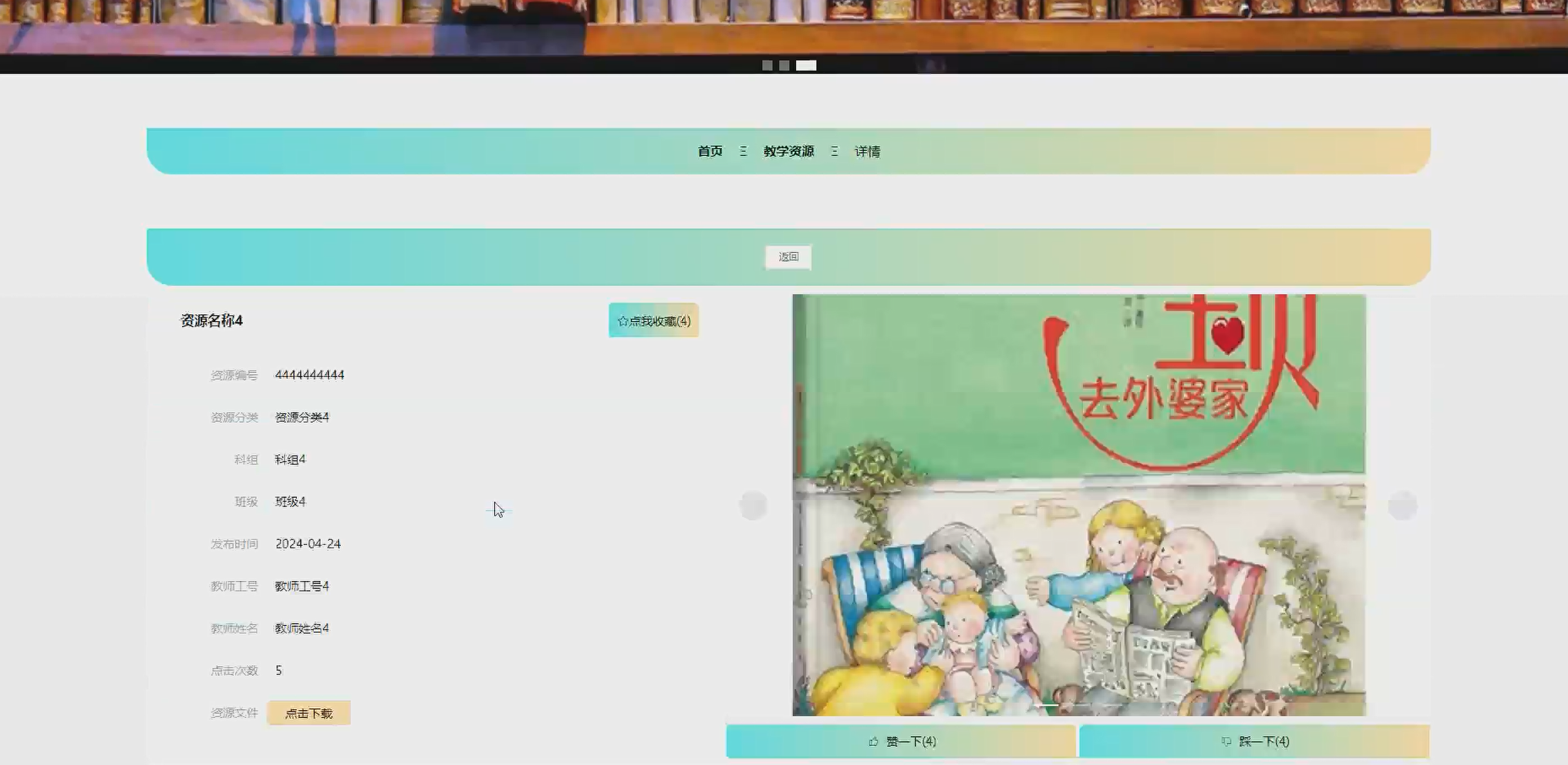
Task: Click the resource number 4444444444
Action: point(309,375)
